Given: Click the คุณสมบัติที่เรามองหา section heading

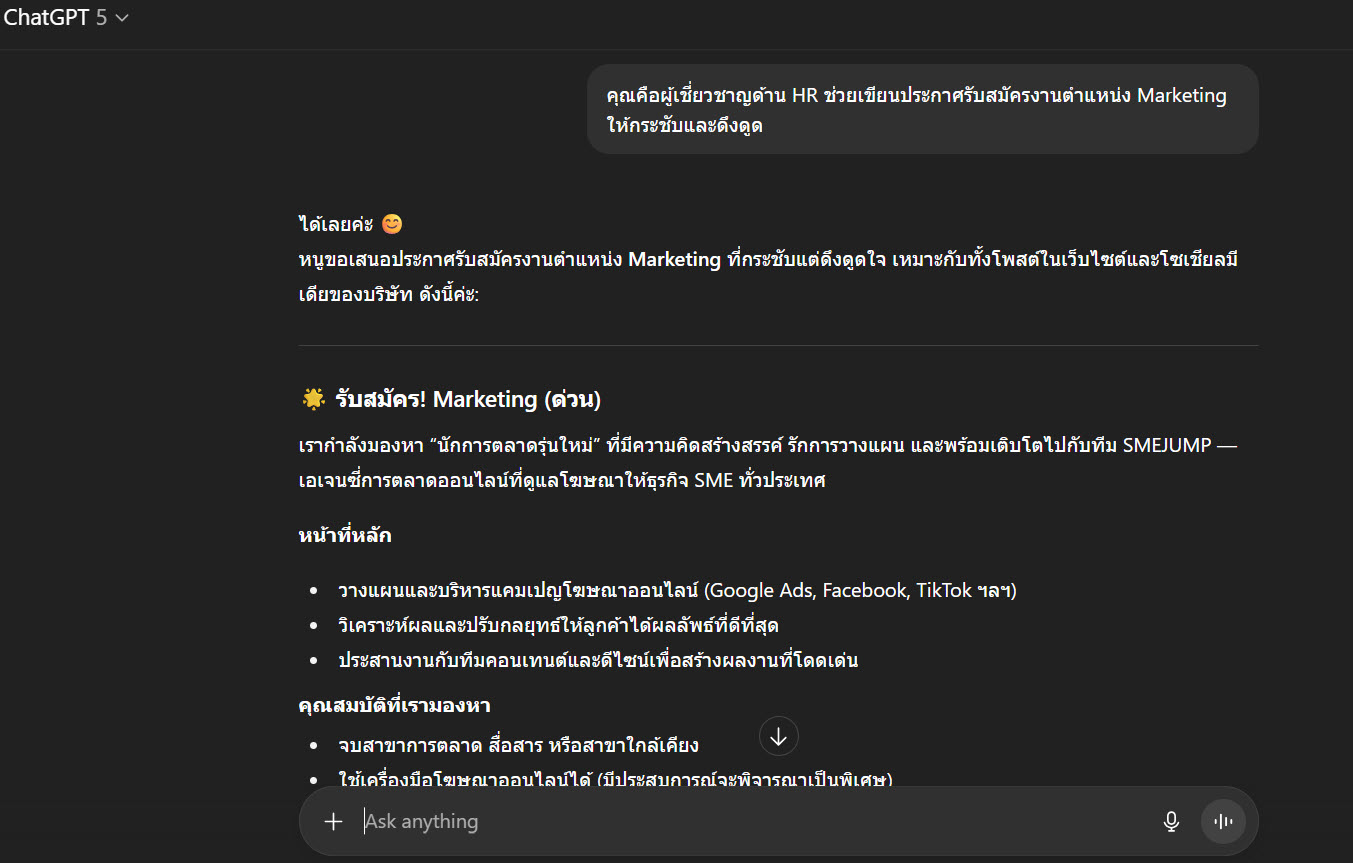Looking at the screenshot, I should [x=394, y=705].
